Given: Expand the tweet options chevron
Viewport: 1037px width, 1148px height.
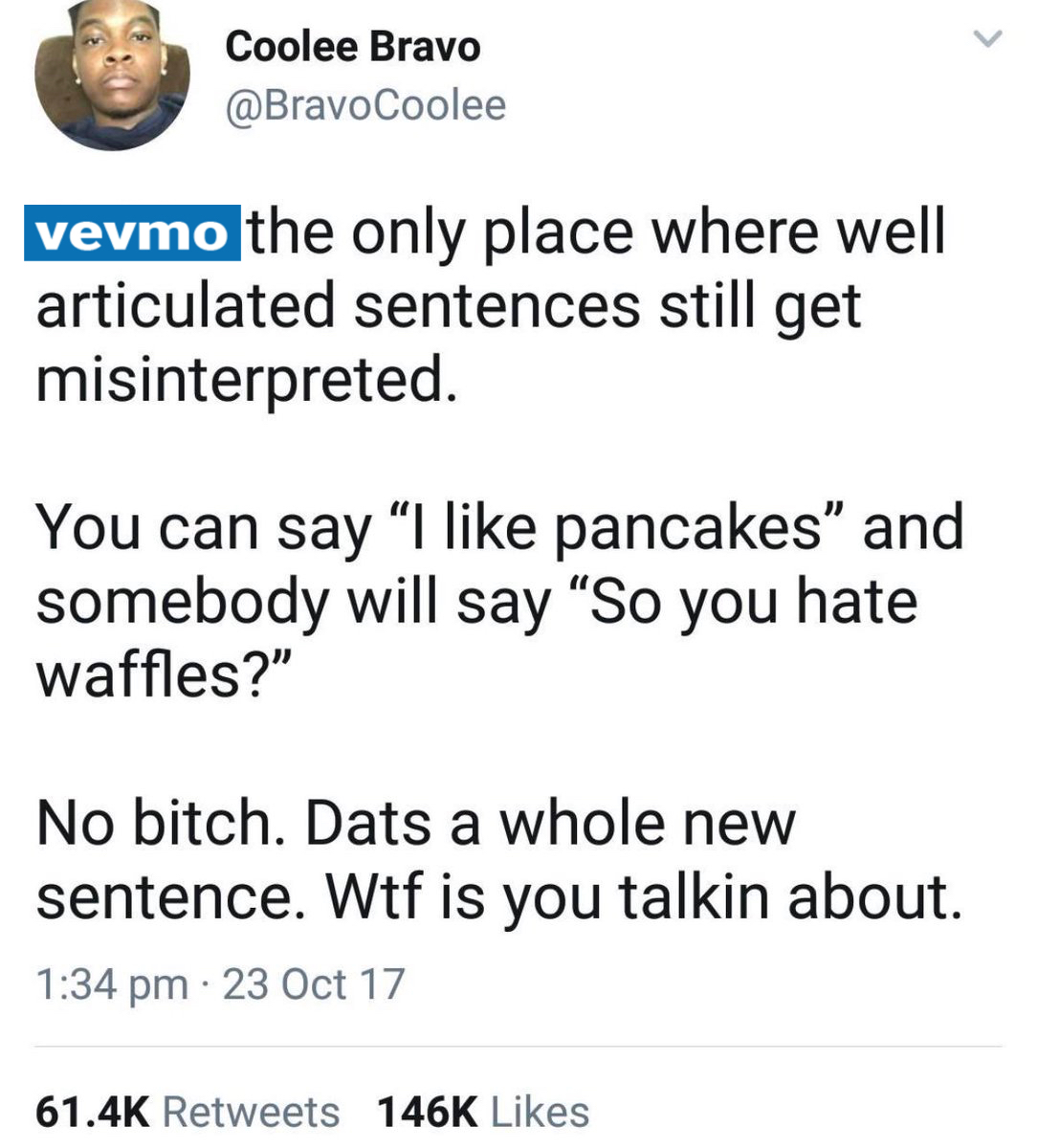Looking at the screenshot, I should click(x=986, y=39).
